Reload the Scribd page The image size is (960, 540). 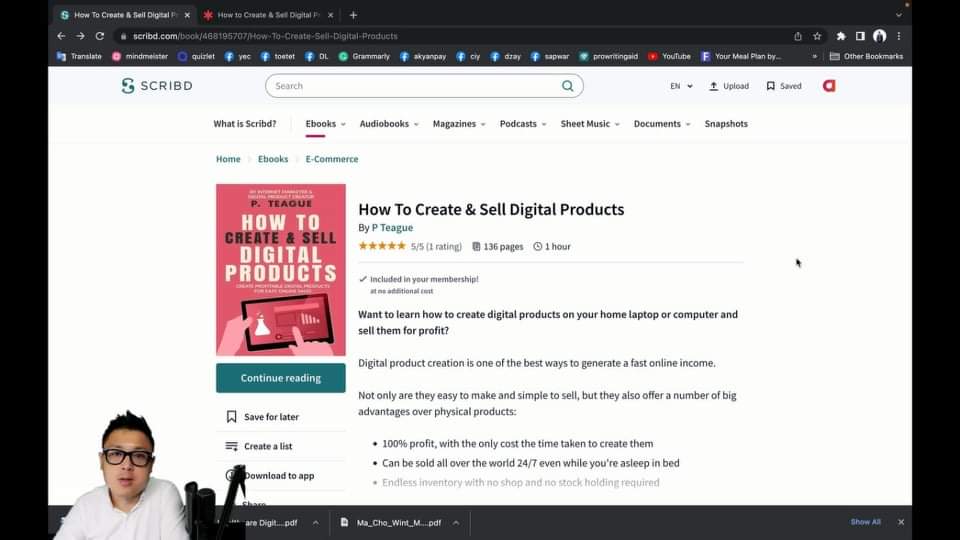(100, 36)
